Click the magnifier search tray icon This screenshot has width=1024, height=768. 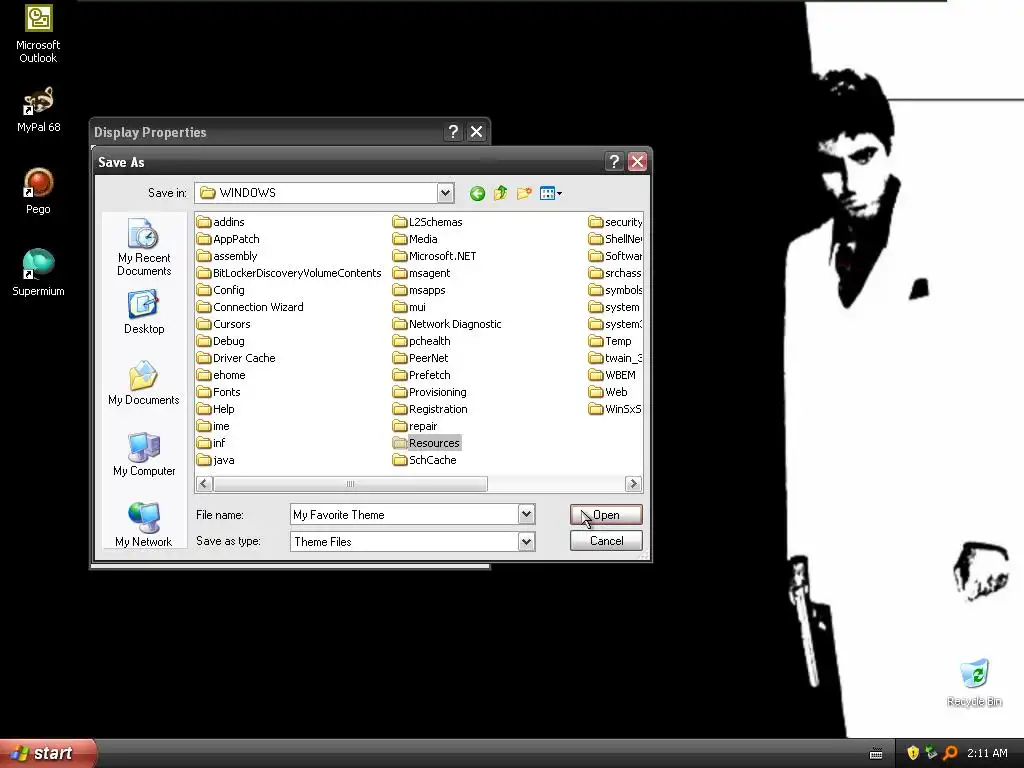click(x=950, y=753)
